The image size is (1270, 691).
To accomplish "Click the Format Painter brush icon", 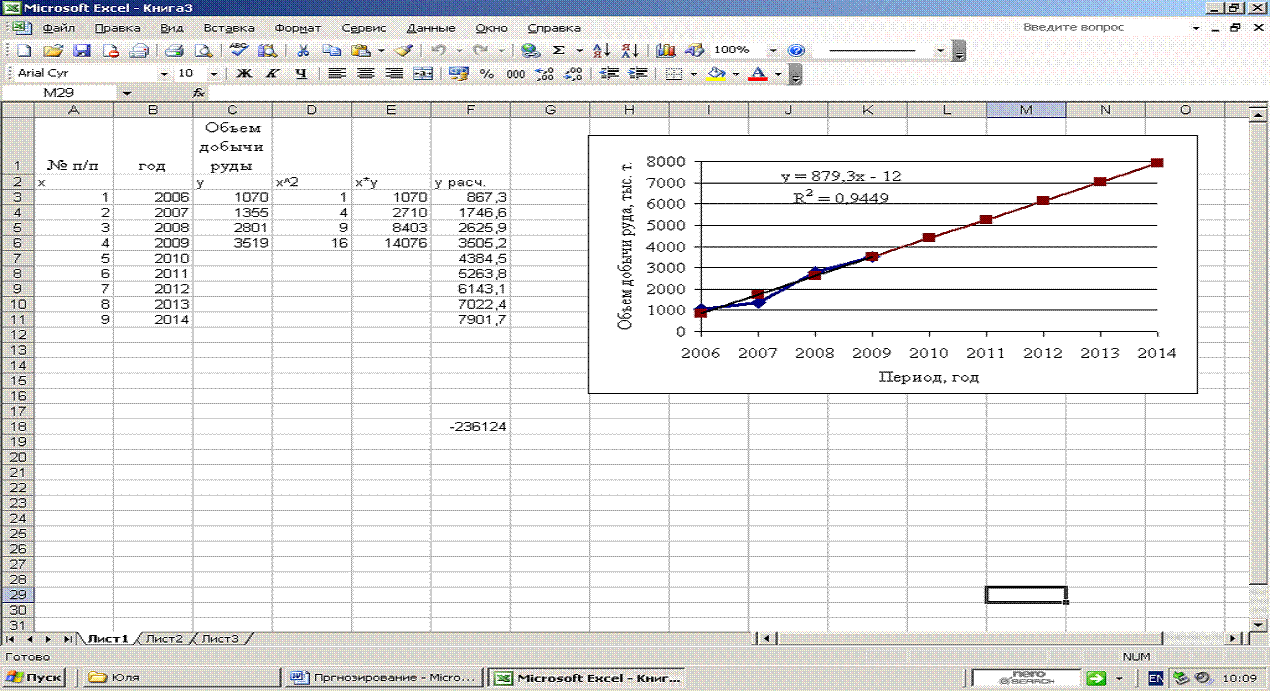I will click(403, 50).
